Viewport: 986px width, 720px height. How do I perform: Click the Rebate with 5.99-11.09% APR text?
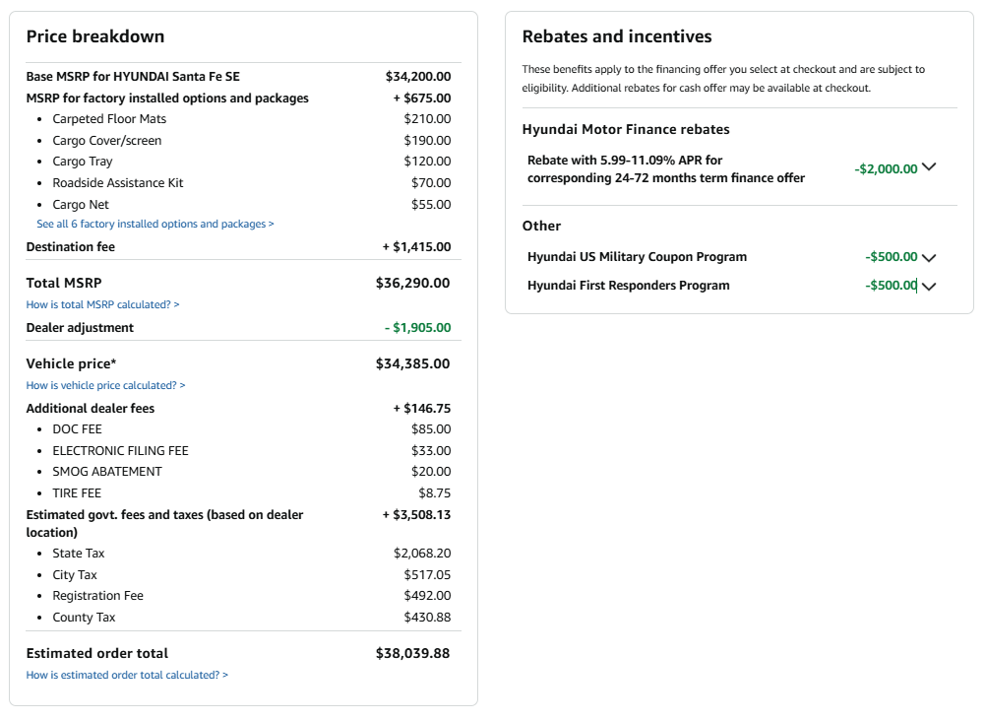(x=666, y=169)
